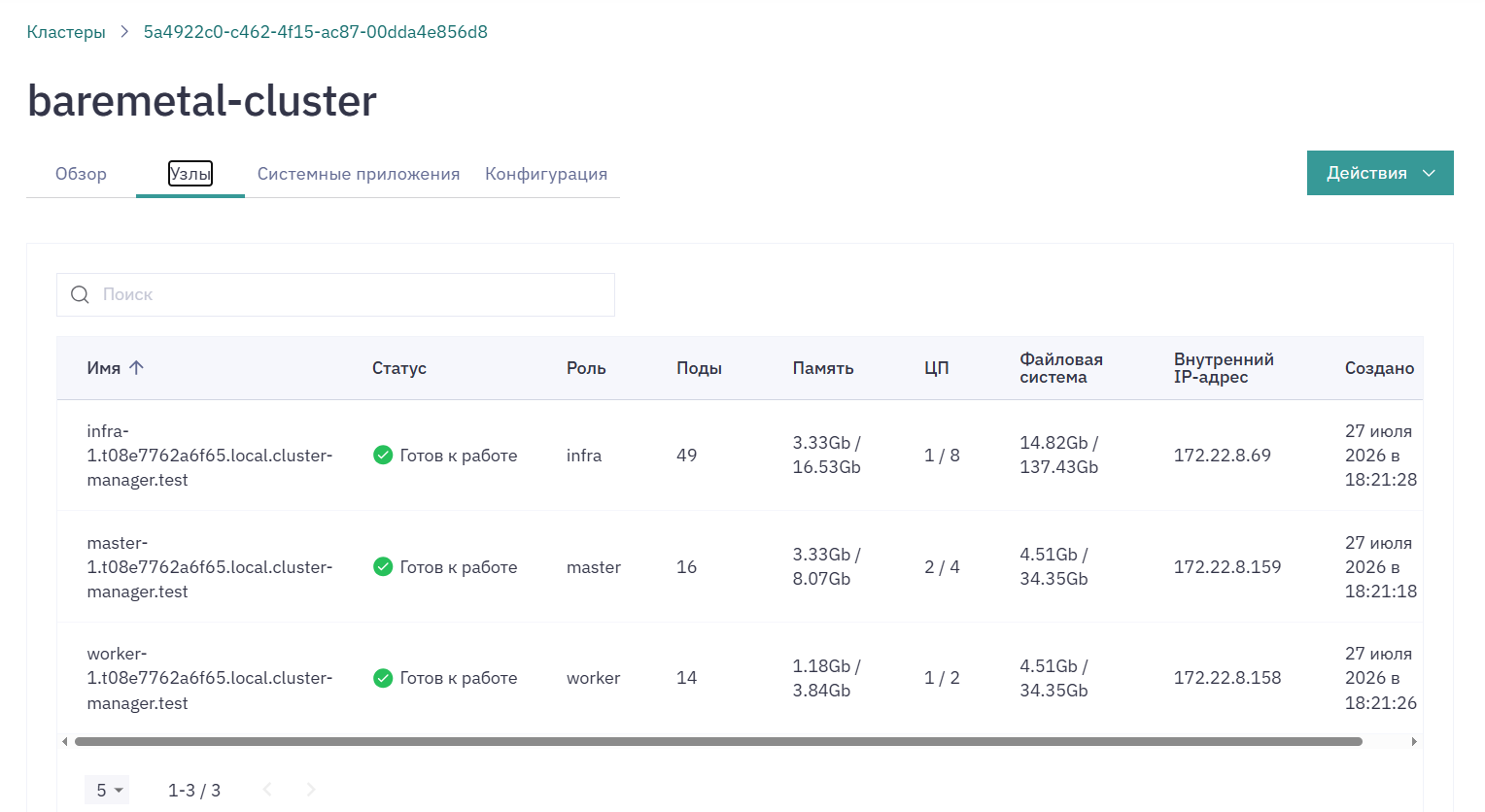Click the Роль column header
Image resolution: width=1485 pixels, height=812 pixels.
[x=586, y=368]
